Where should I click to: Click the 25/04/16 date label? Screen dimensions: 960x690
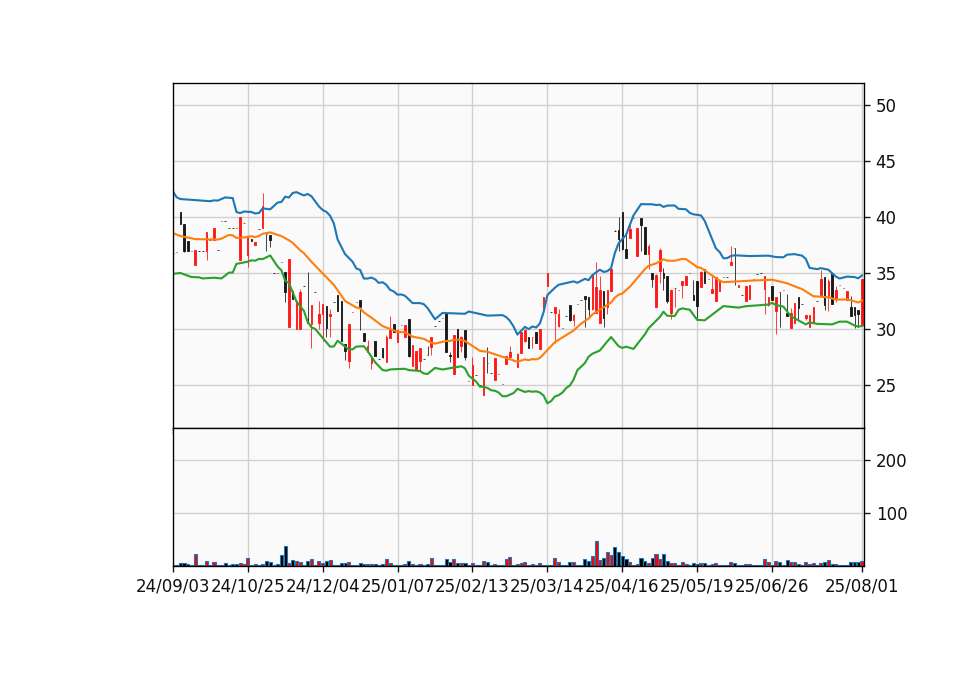click(622, 586)
